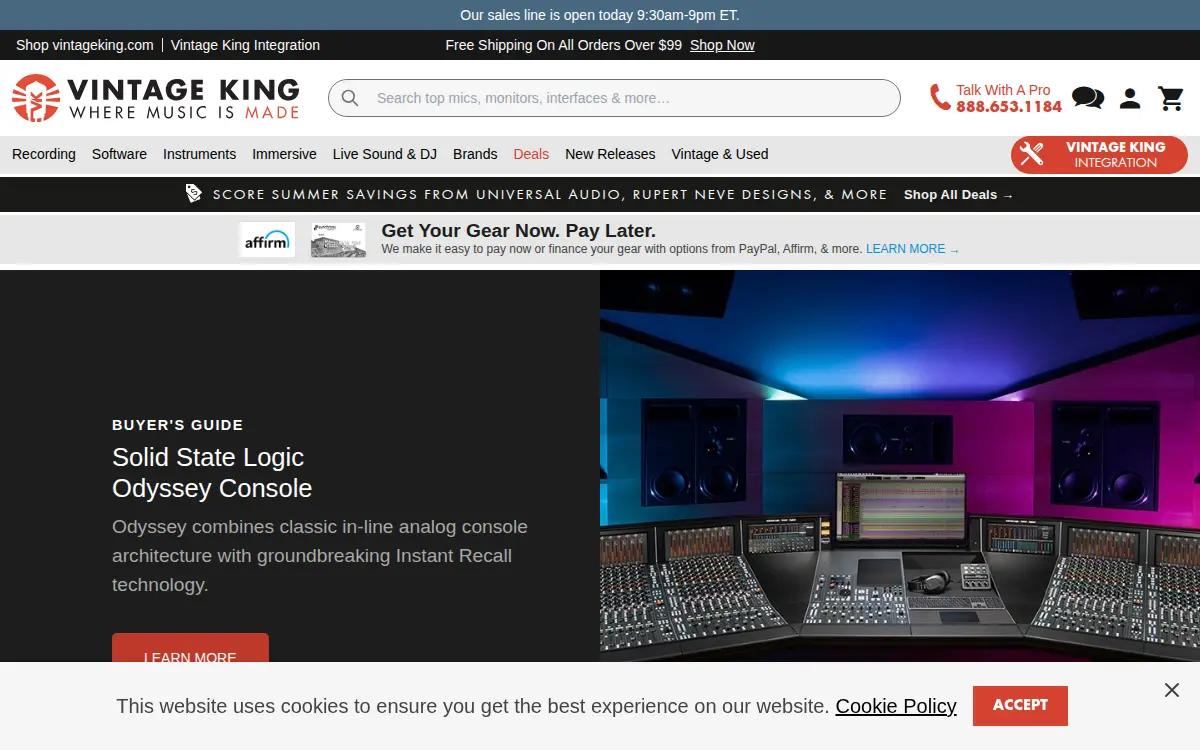The height and width of the screenshot is (750, 1200).
Task: Click the search magnifier icon
Action: pyautogui.click(x=350, y=98)
